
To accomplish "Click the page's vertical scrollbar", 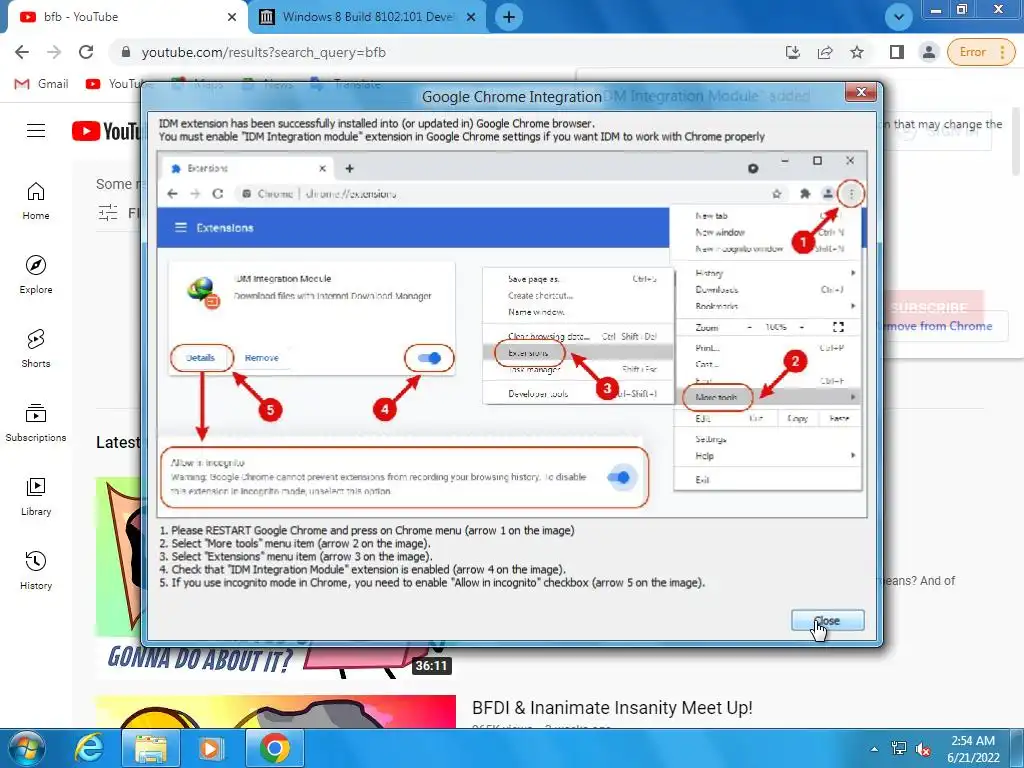I will coord(1018,141).
